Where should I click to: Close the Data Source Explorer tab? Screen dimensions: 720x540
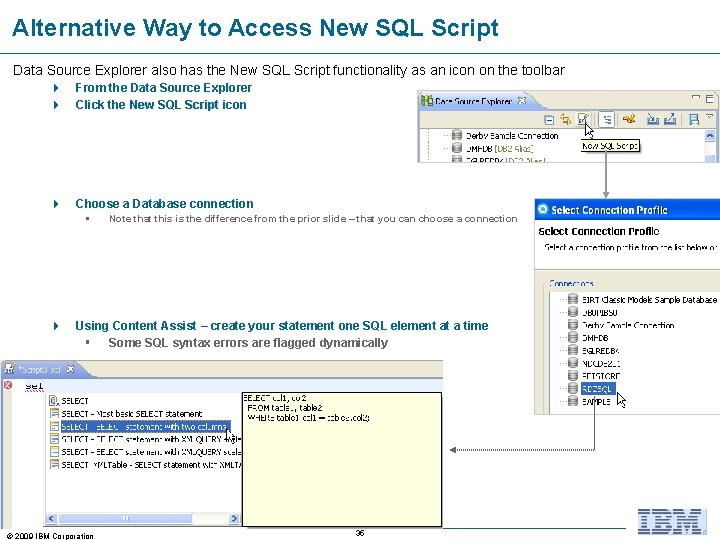522,100
